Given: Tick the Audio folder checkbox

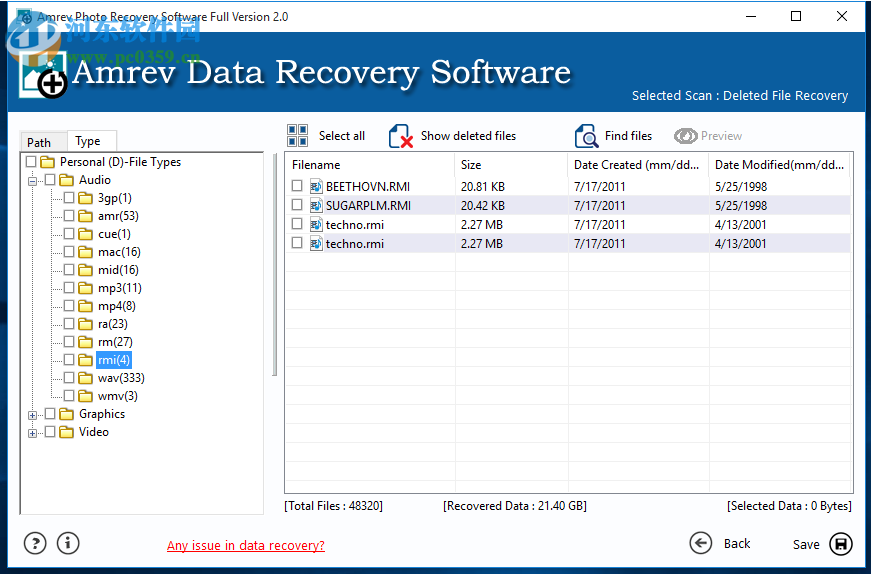Looking at the screenshot, I should [50, 179].
